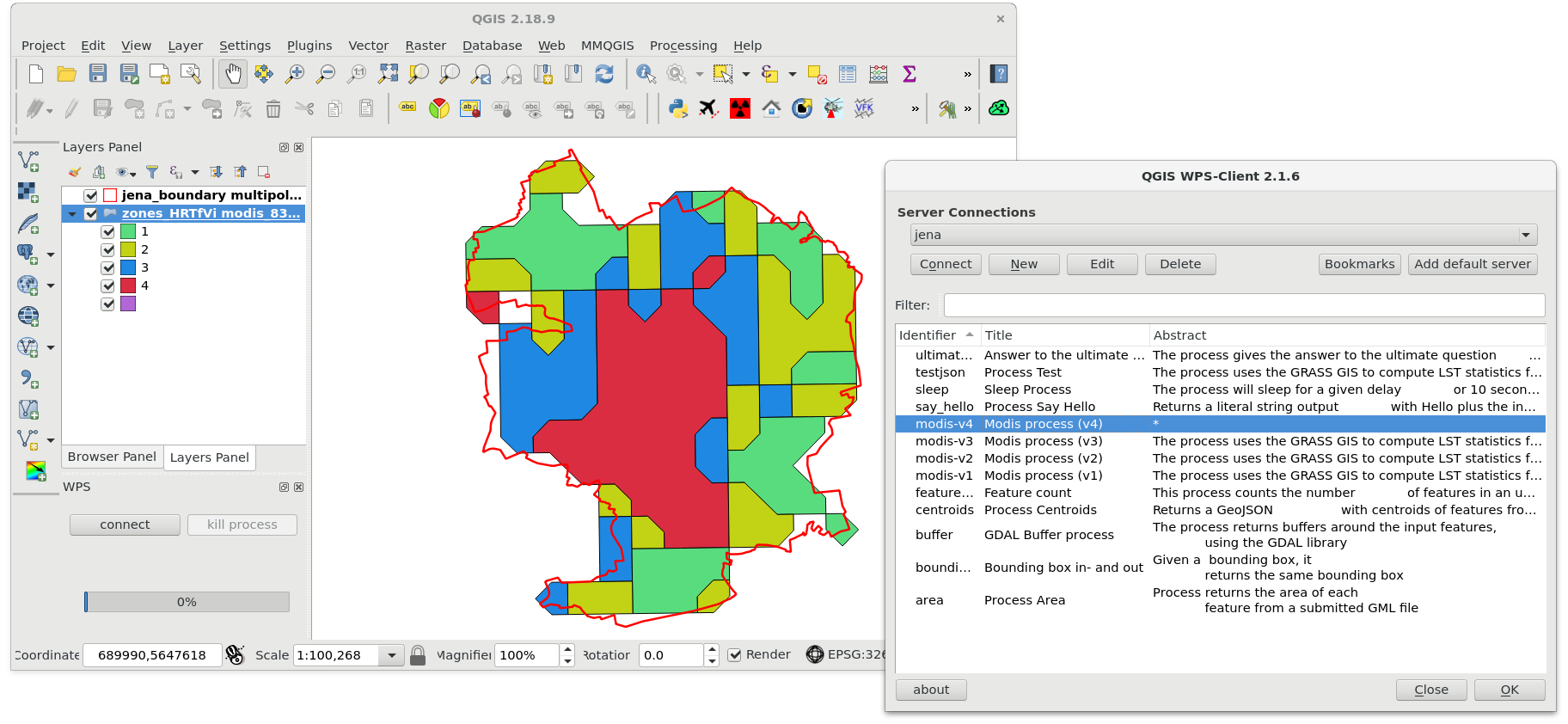This screenshot has height=724, width=1568.
Task: Open the MMQGIS menu
Action: tap(608, 46)
